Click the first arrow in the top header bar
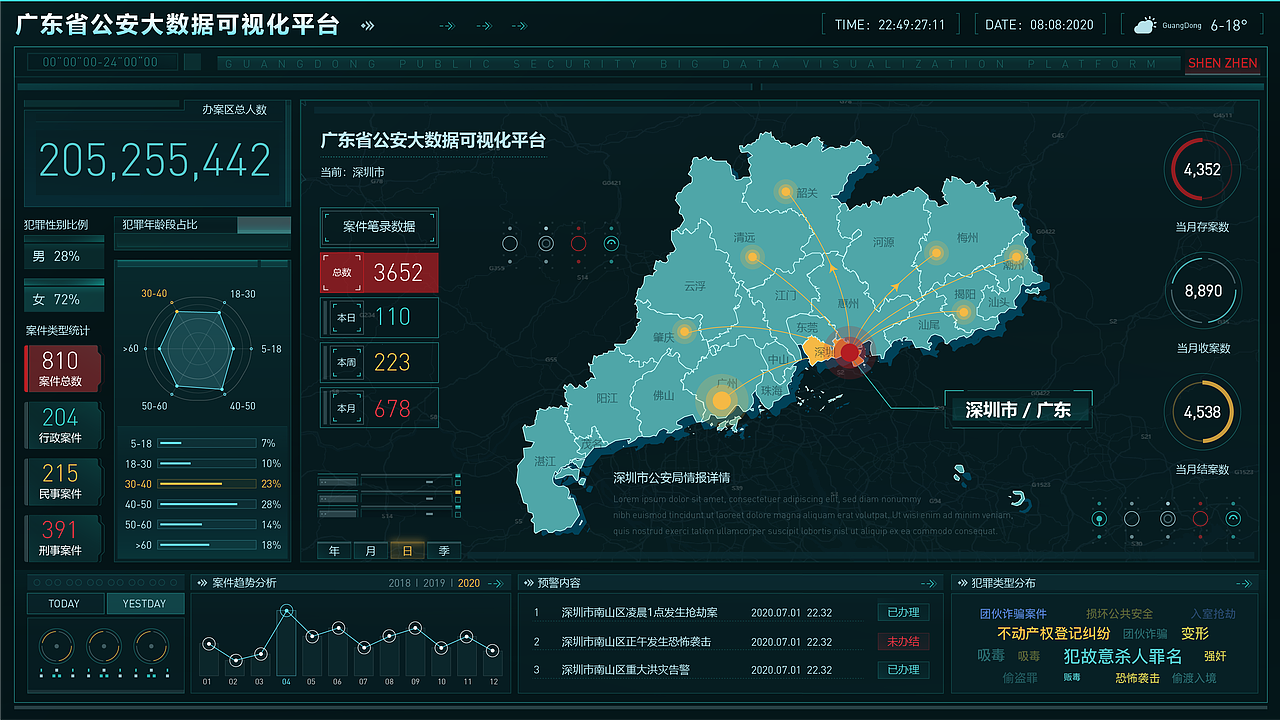The height and width of the screenshot is (720, 1280). (447, 26)
